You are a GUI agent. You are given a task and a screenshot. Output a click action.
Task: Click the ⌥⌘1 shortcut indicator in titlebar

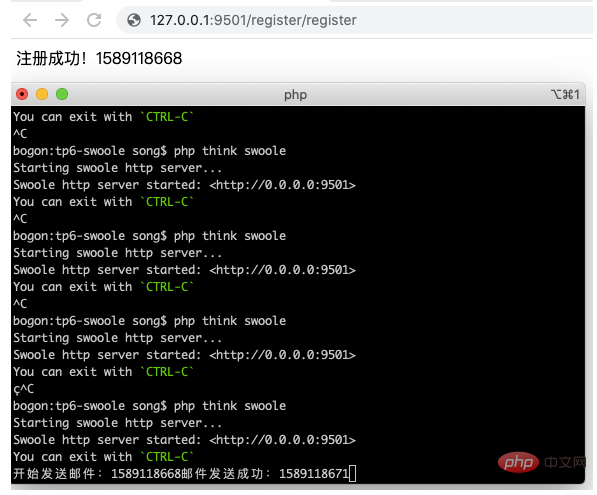point(565,94)
